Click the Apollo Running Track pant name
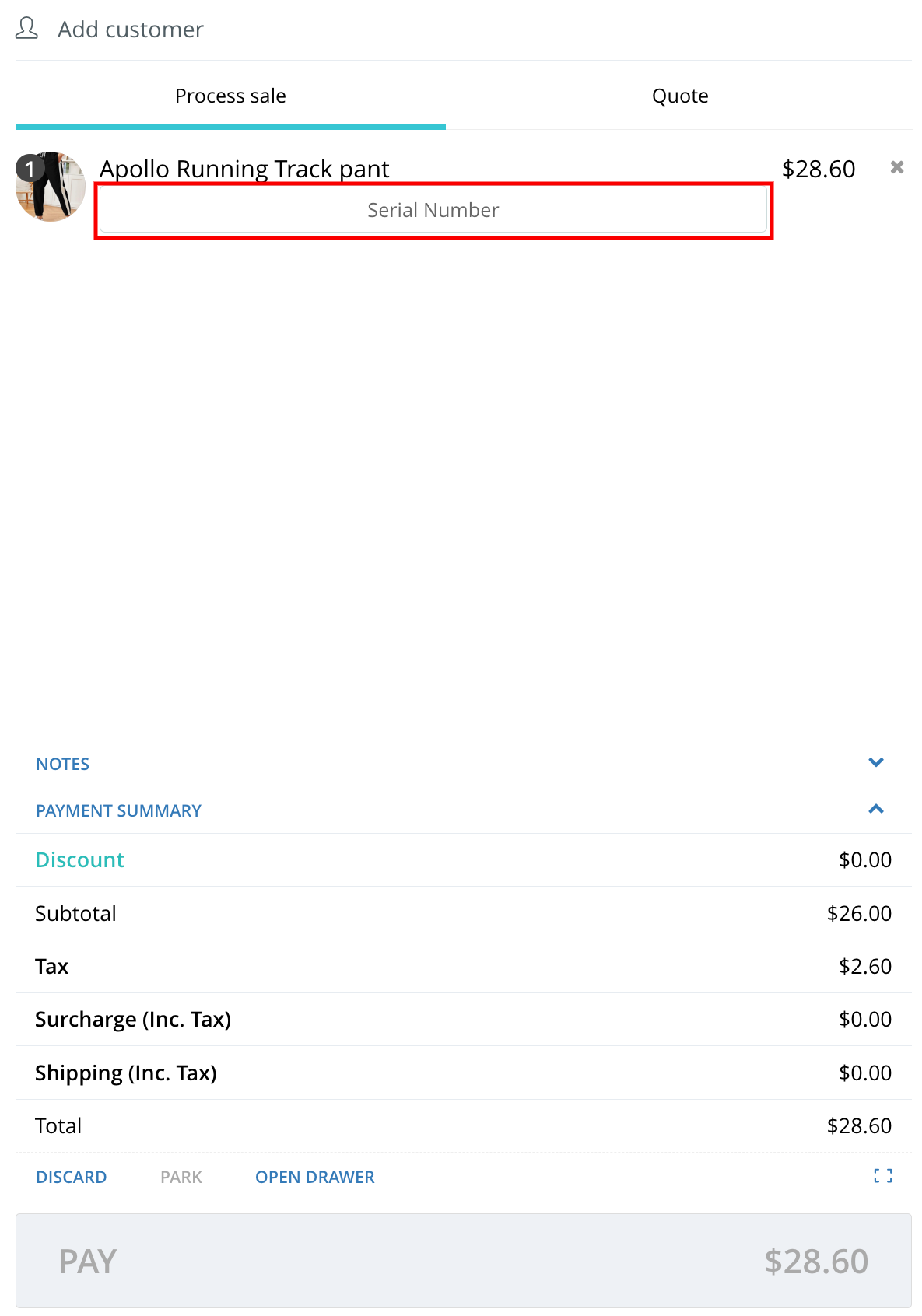This screenshot has height=1316, width=922. click(x=244, y=169)
